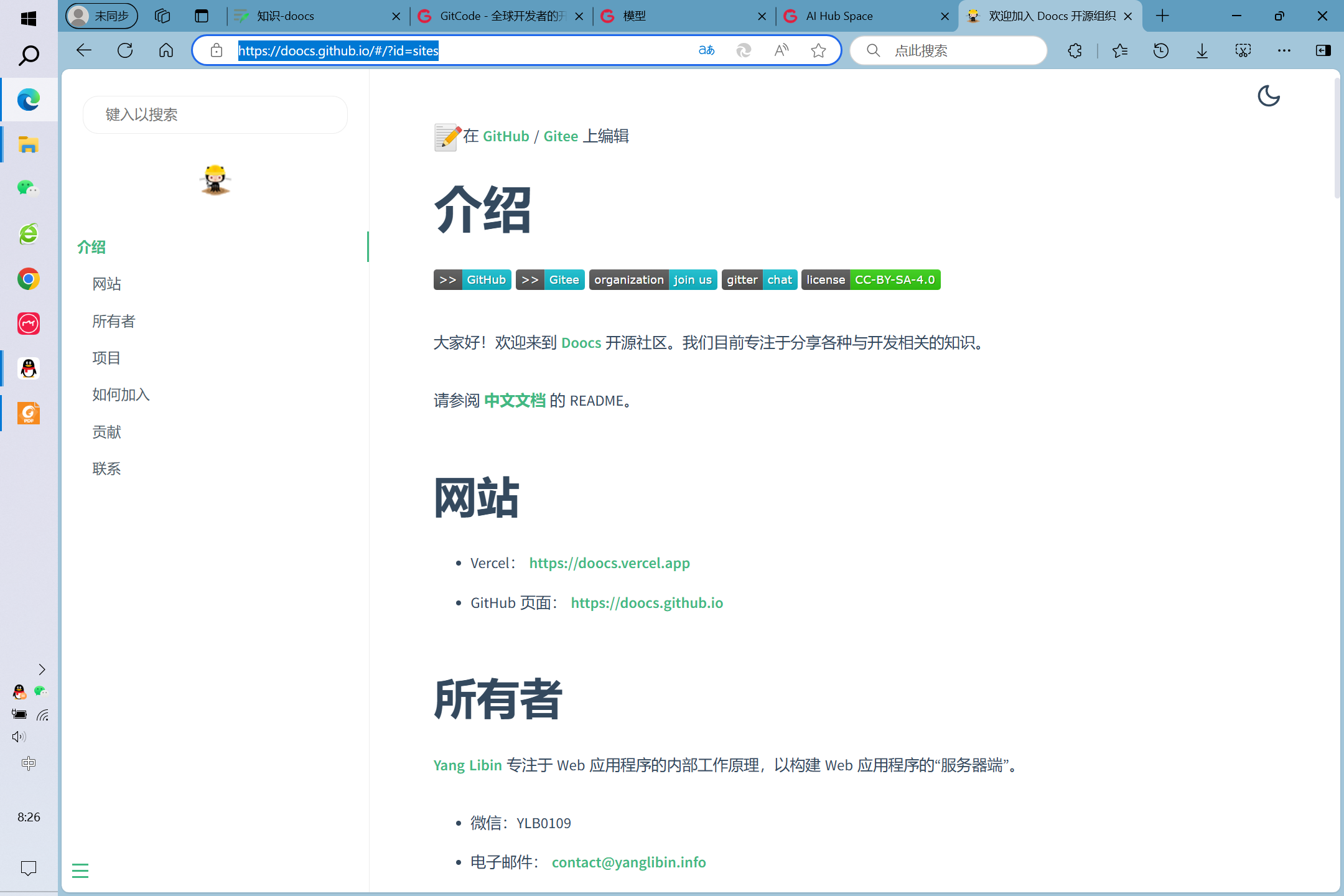Click the read aloud icon in the address bar
1344x896 pixels.
[782, 50]
